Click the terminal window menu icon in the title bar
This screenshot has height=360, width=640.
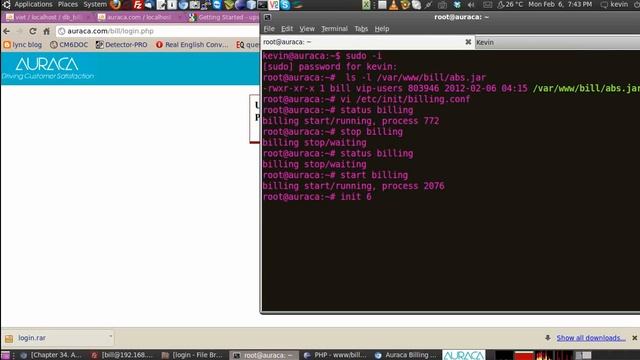click(x=267, y=17)
